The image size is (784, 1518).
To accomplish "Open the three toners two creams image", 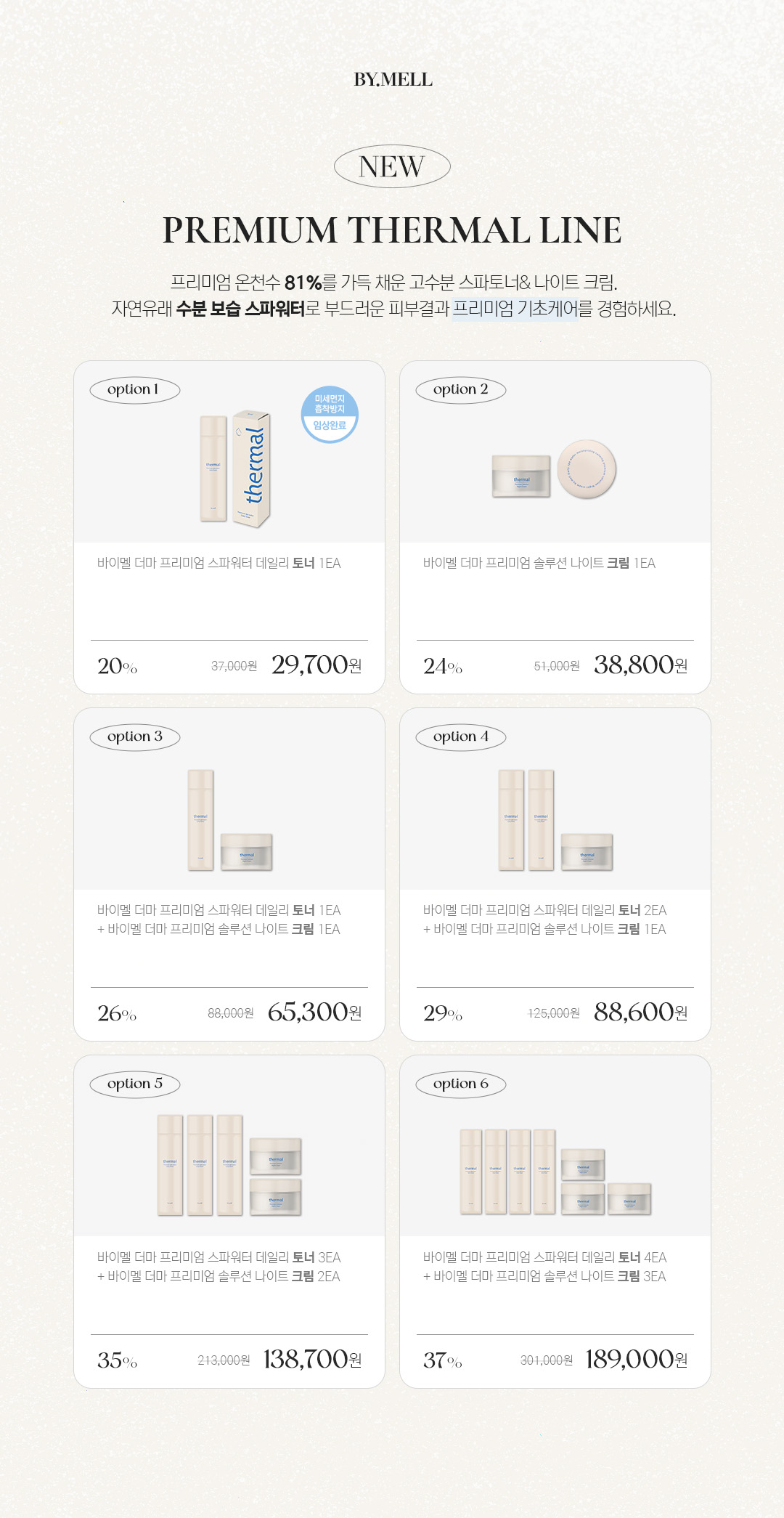I will click(229, 1165).
